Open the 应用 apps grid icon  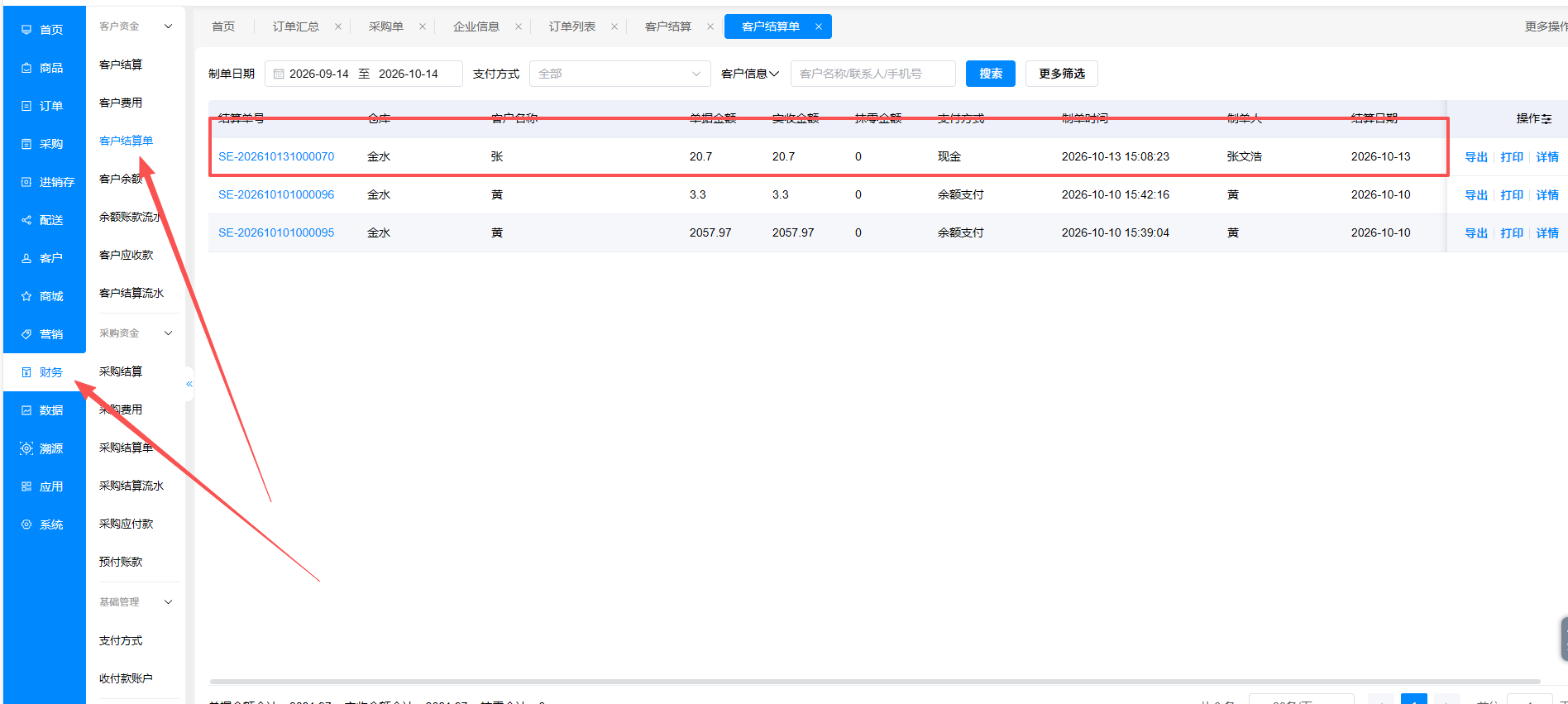click(26, 486)
